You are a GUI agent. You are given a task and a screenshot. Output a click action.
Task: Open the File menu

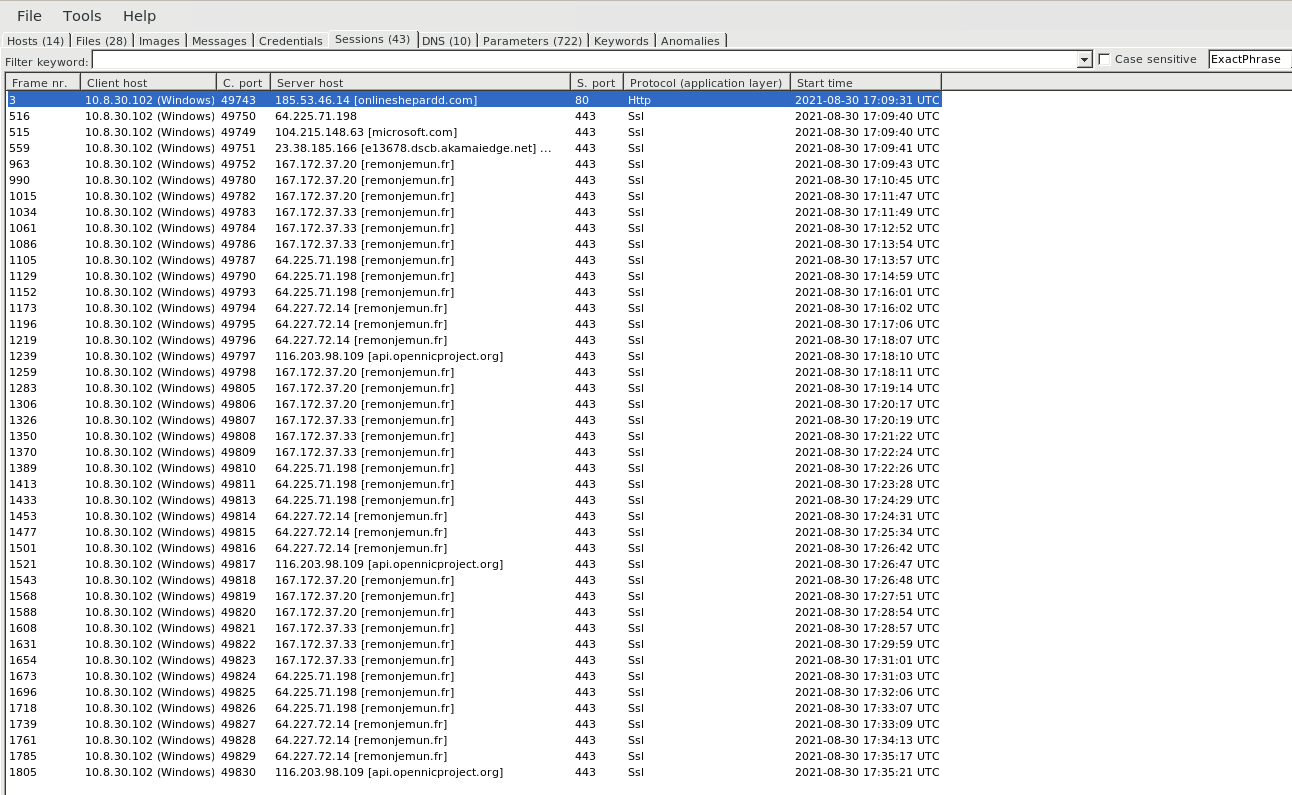point(29,16)
